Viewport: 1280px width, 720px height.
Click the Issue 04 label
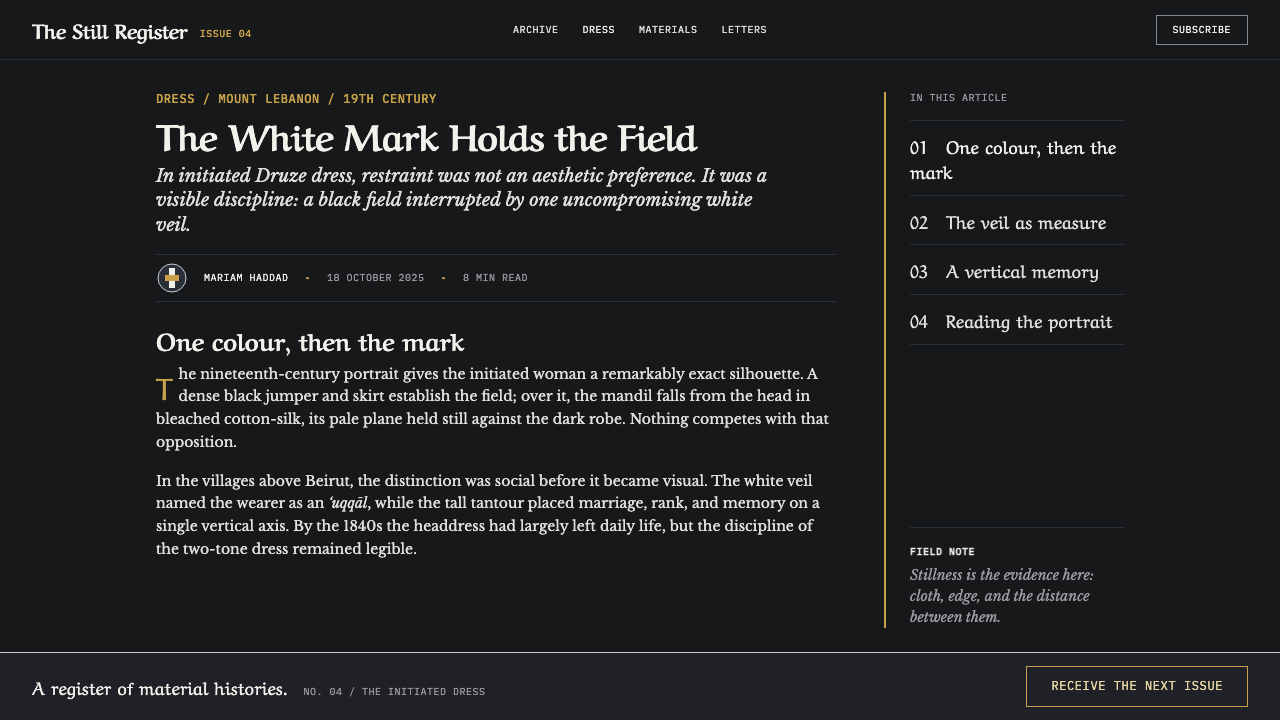point(225,34)
